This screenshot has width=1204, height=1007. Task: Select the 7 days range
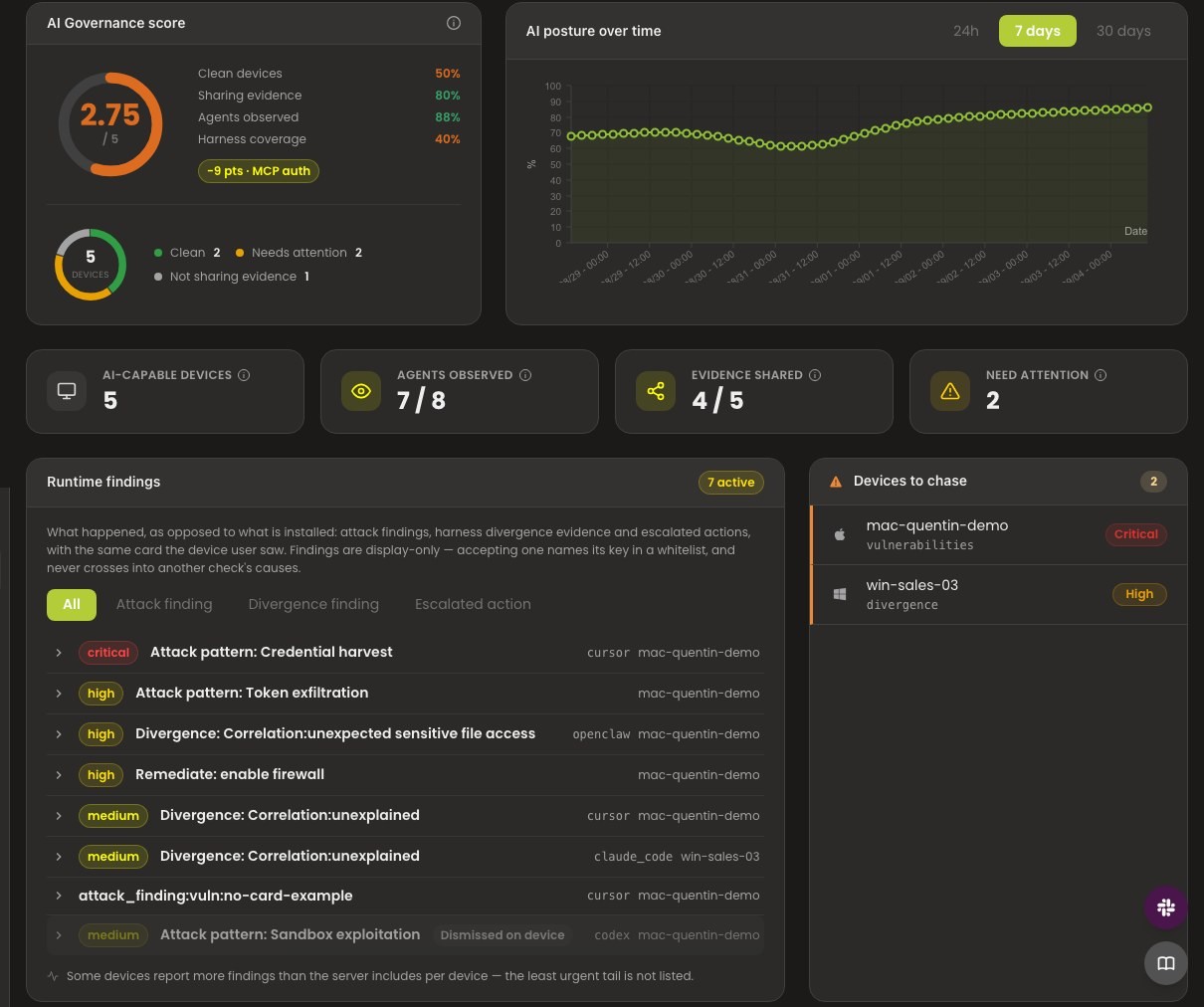(x=1037, y=31)
